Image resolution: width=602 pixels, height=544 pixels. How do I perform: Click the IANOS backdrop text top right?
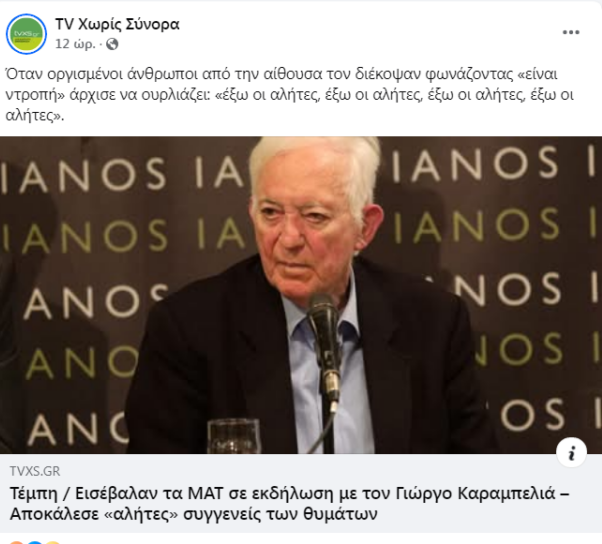(x=476, y=165)
